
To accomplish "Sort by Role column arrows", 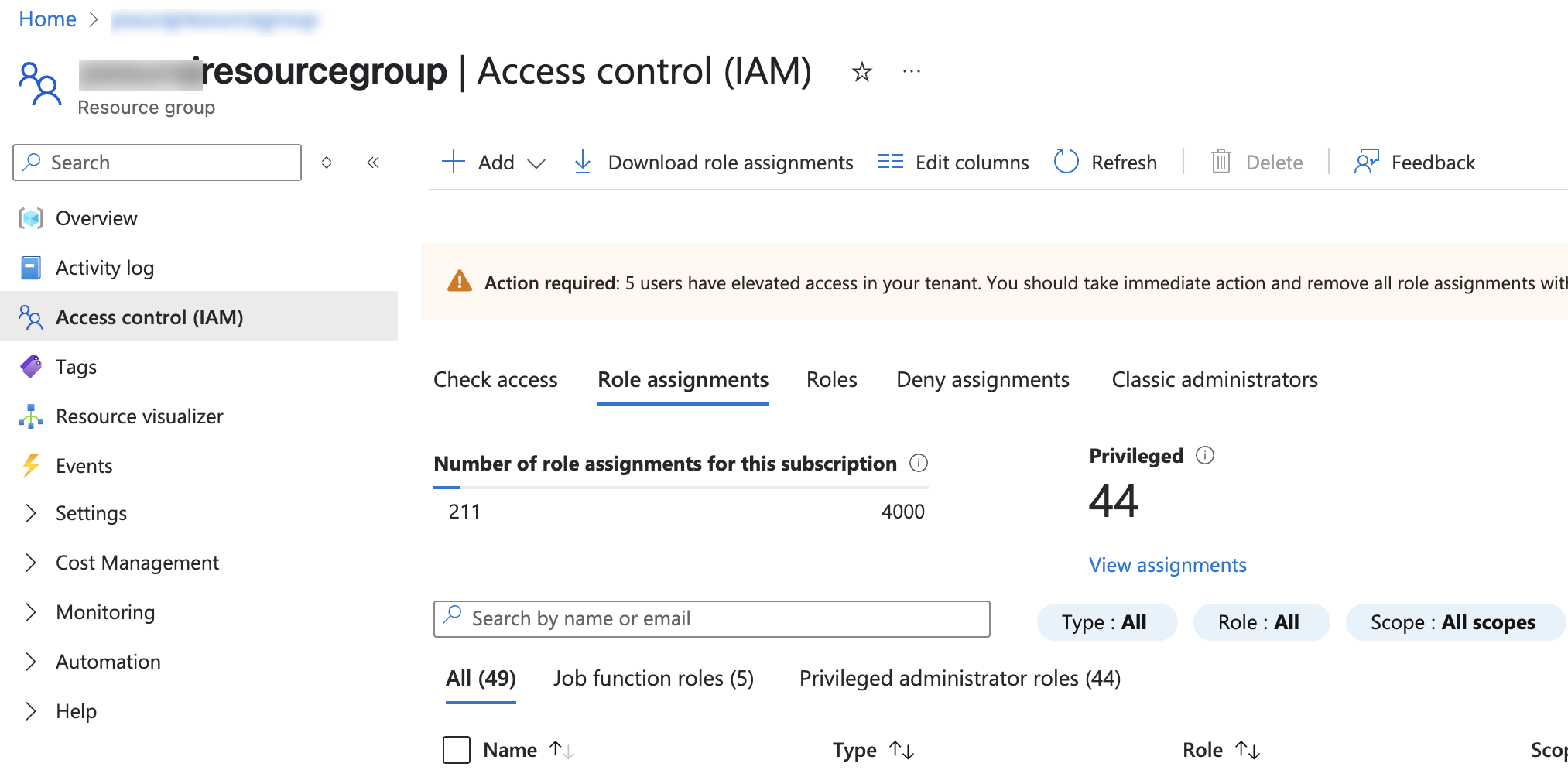I will pyautogui.click(x=1248, y=750).
